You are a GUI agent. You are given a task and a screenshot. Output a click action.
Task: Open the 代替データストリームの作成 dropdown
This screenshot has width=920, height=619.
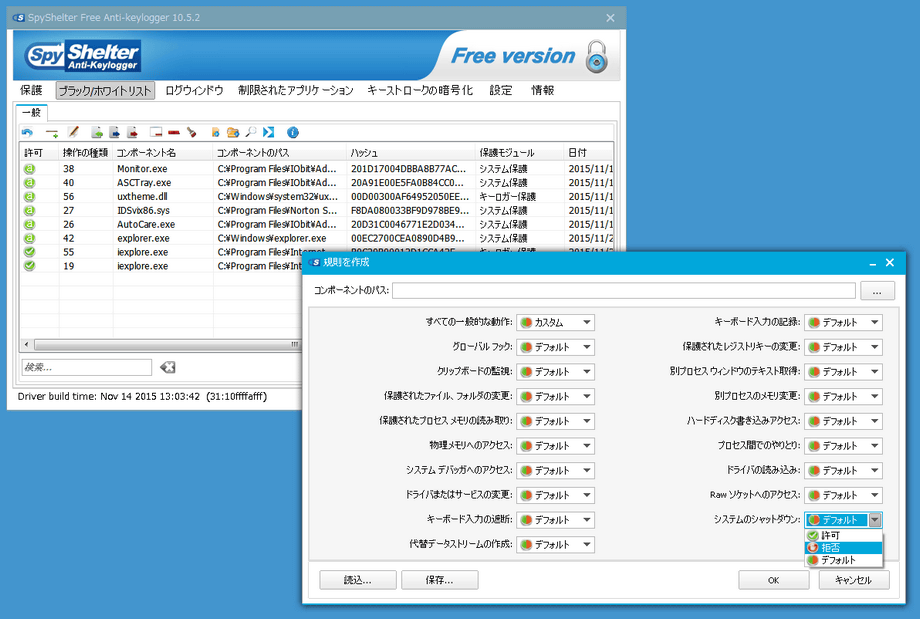(556, 544)
